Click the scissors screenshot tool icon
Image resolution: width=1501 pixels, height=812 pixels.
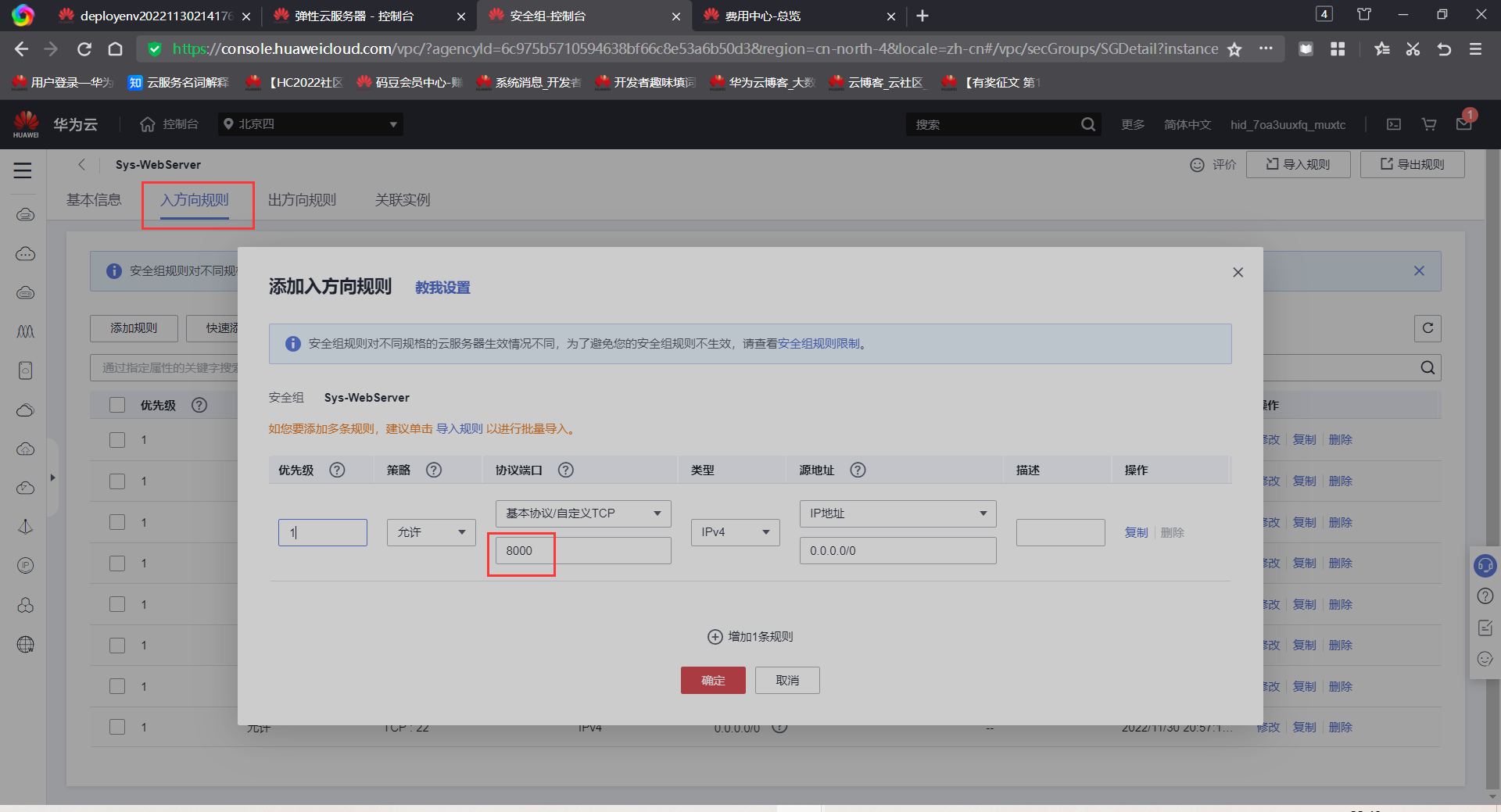coord(1413,49)
